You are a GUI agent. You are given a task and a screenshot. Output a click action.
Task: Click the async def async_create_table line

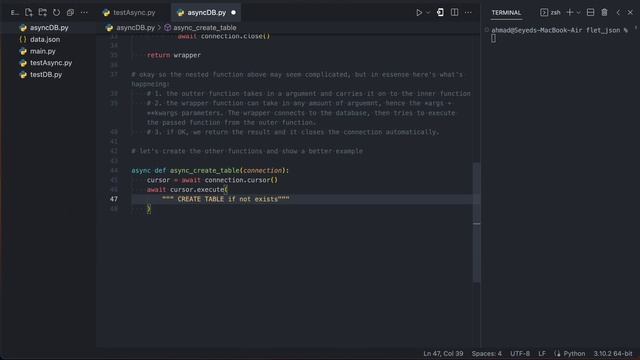coord(210,171)
